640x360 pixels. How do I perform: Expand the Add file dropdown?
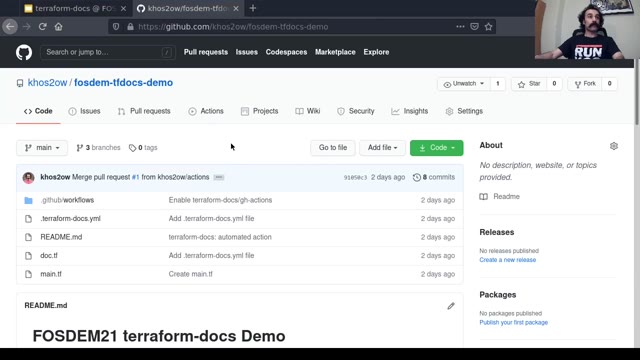(382, 148)
